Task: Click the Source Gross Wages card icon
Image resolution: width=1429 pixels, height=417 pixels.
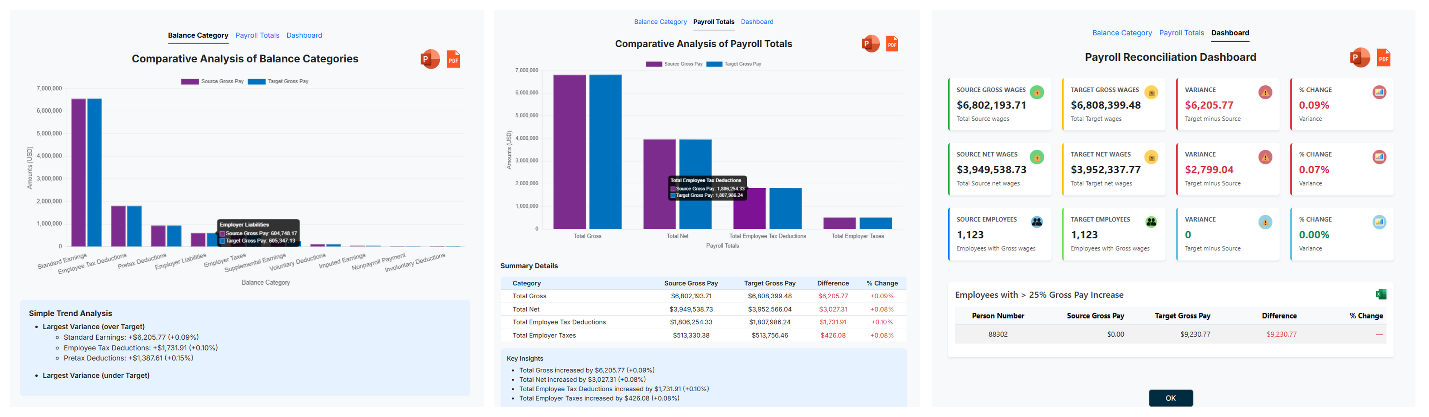Action: point(1037,92)
